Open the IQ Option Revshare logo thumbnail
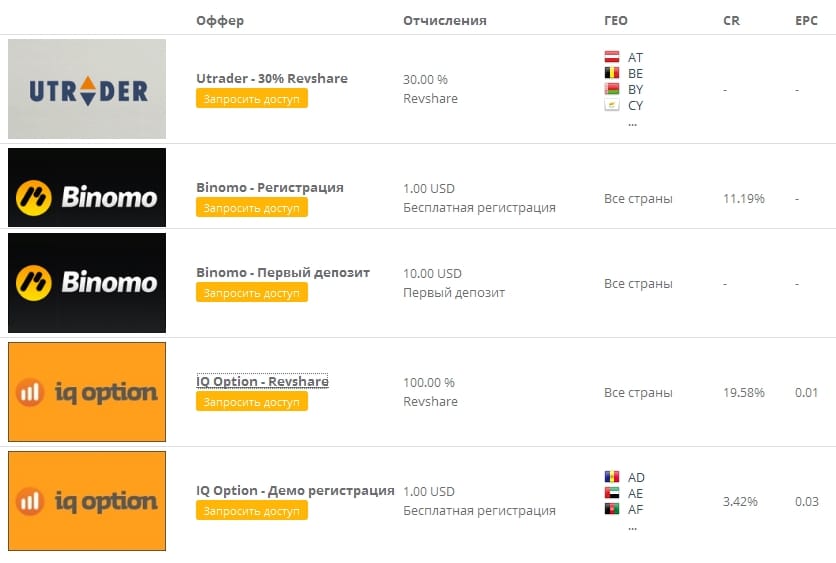The height and width of the screenshot is (563, 836). (87, 392)
